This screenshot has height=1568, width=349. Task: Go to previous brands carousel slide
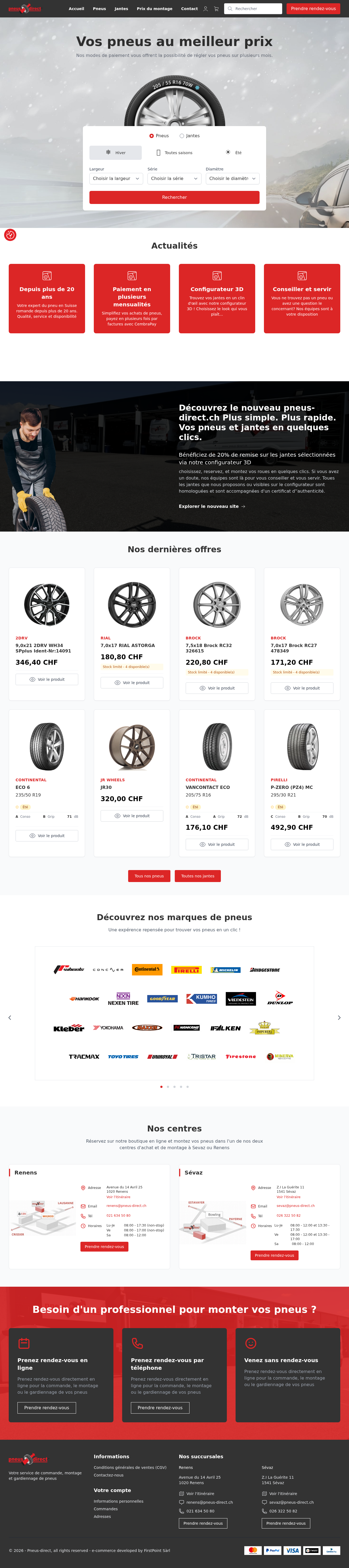[10, 1018]
